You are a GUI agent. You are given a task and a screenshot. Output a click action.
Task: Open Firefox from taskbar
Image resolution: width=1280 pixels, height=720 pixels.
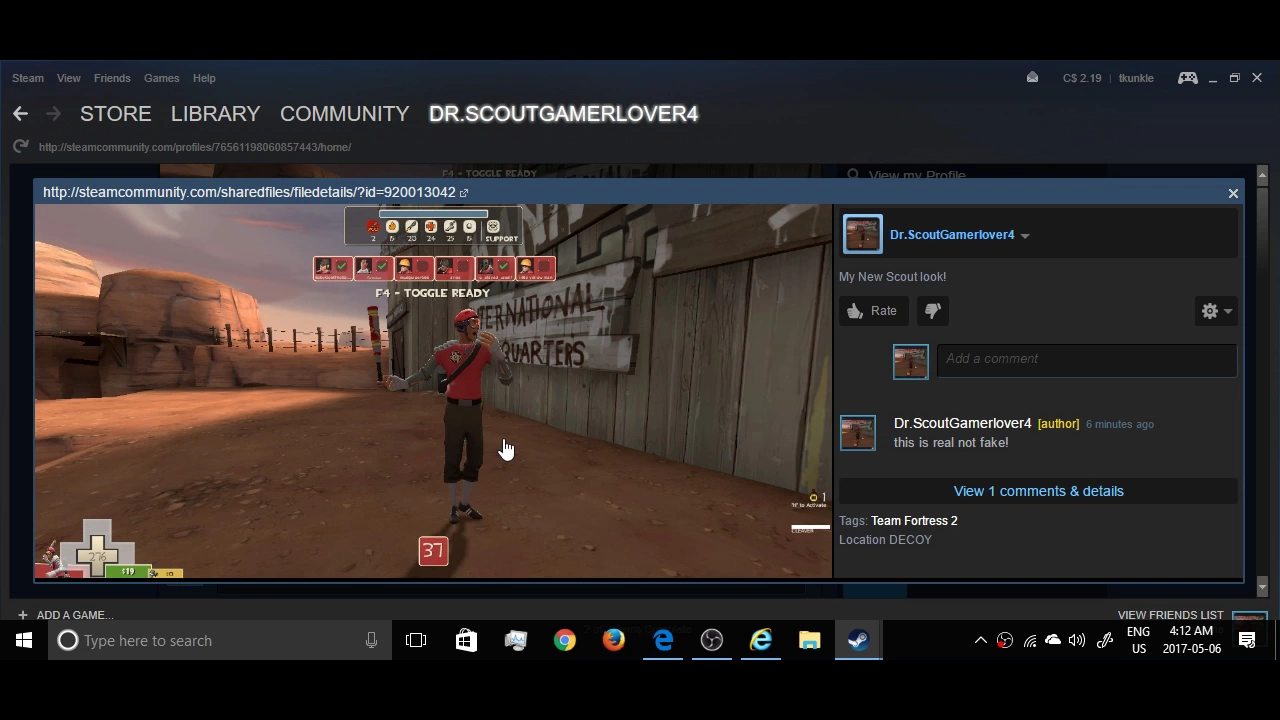point(614,641)
